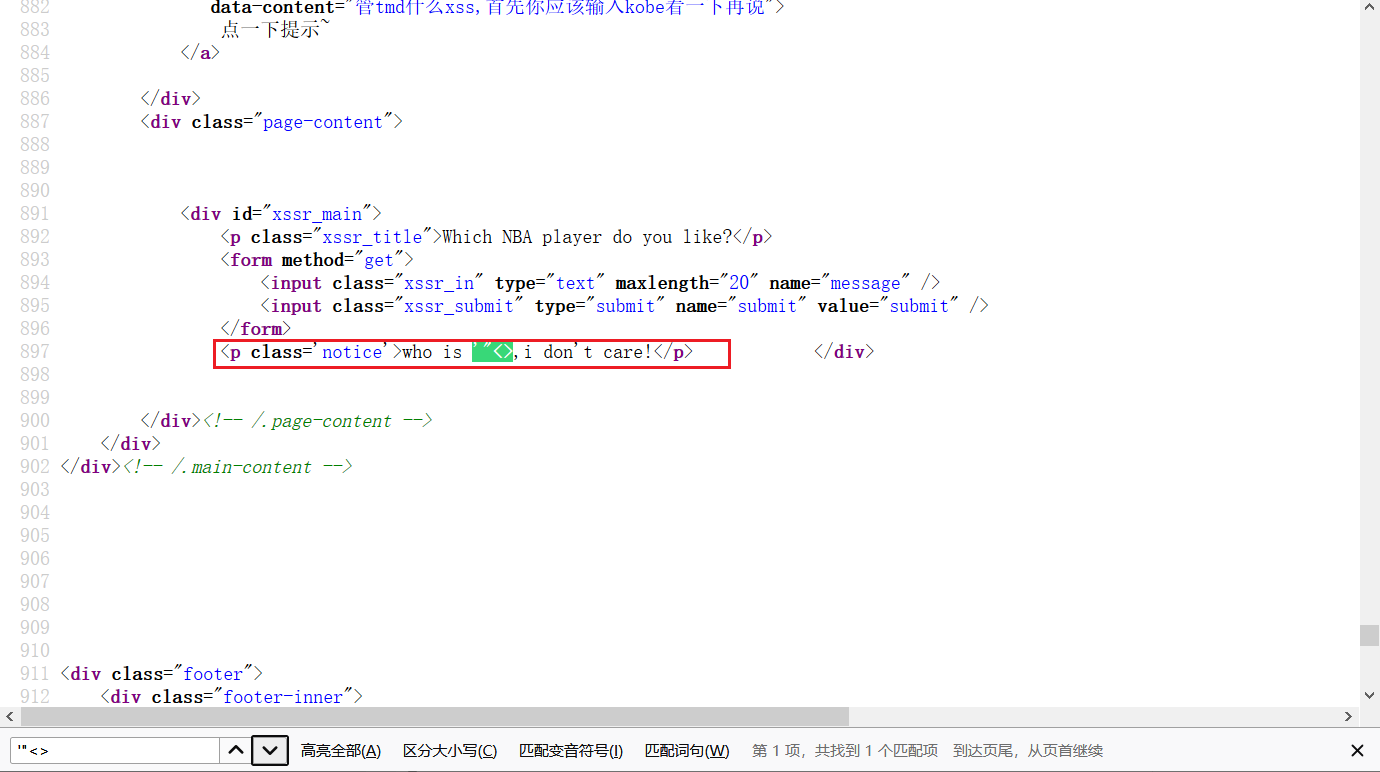This screenshot has width=1380, height=772.
Task: Click the closing </a> tag on line 884
Action: pos(201,53)
